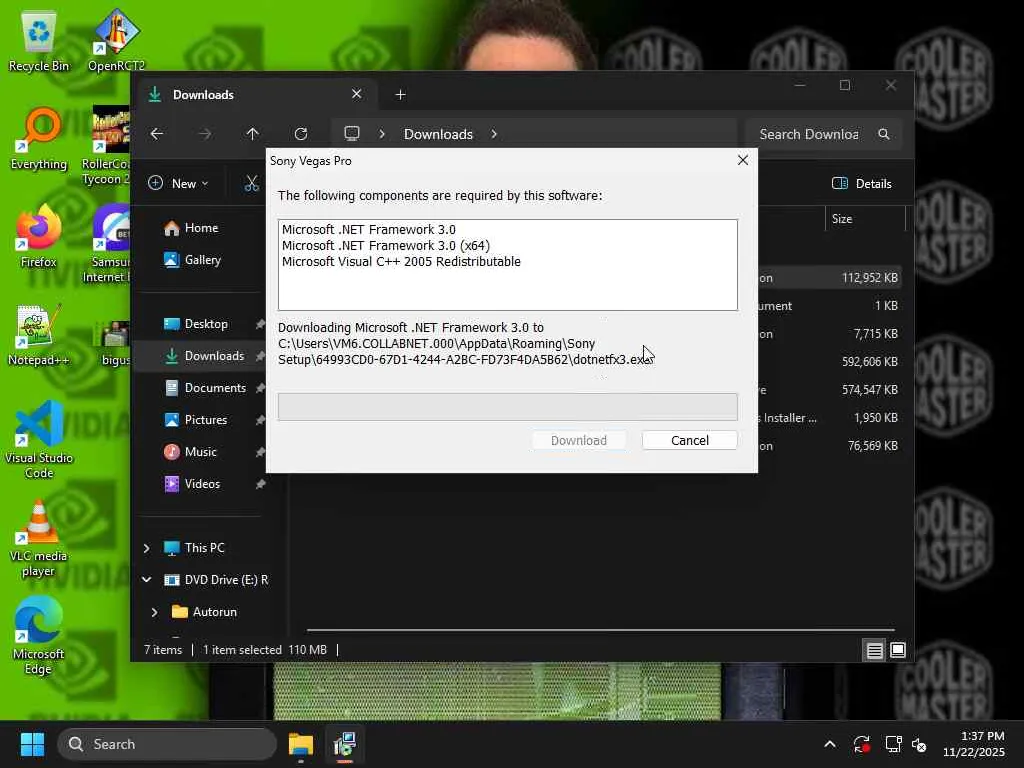This screenshot has width=1024, height=768.
Task: Open the VLC media player desktop shortcut
Action: pyautogui.click(x=39, y=538)
